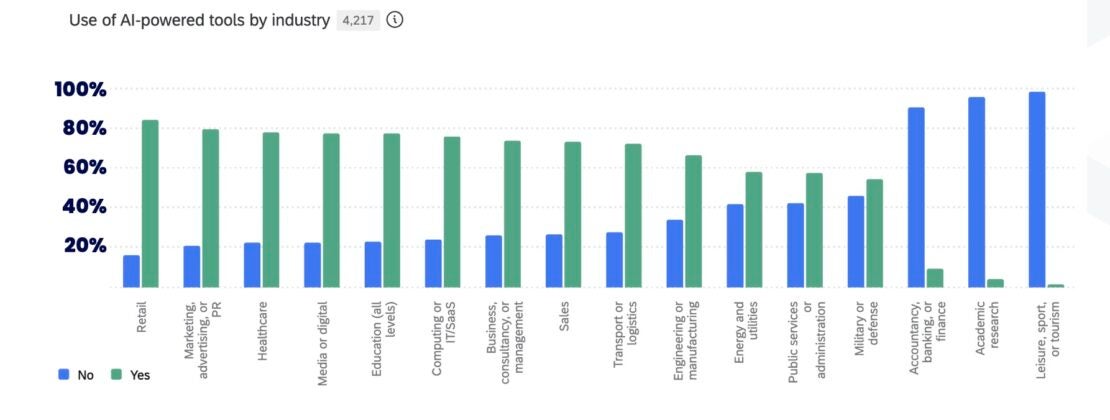Image resolution: width=1110 pixels, height=420 pixels.
Task: Click the Media or digital axis label
Action: pyautogui.click(x=320, y=336)
